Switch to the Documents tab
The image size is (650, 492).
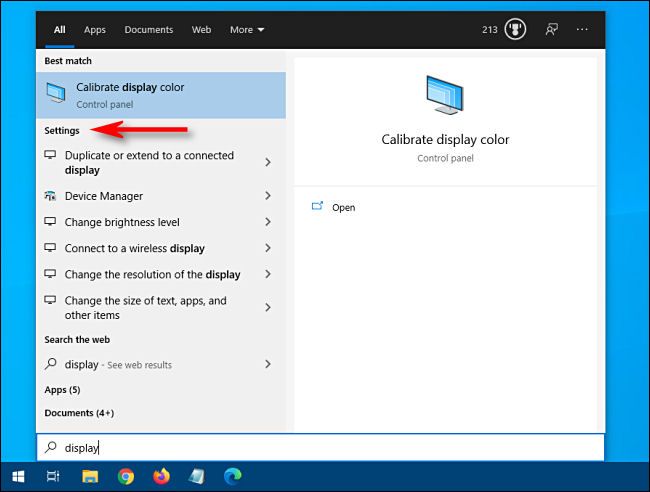(x=149, y=30)
